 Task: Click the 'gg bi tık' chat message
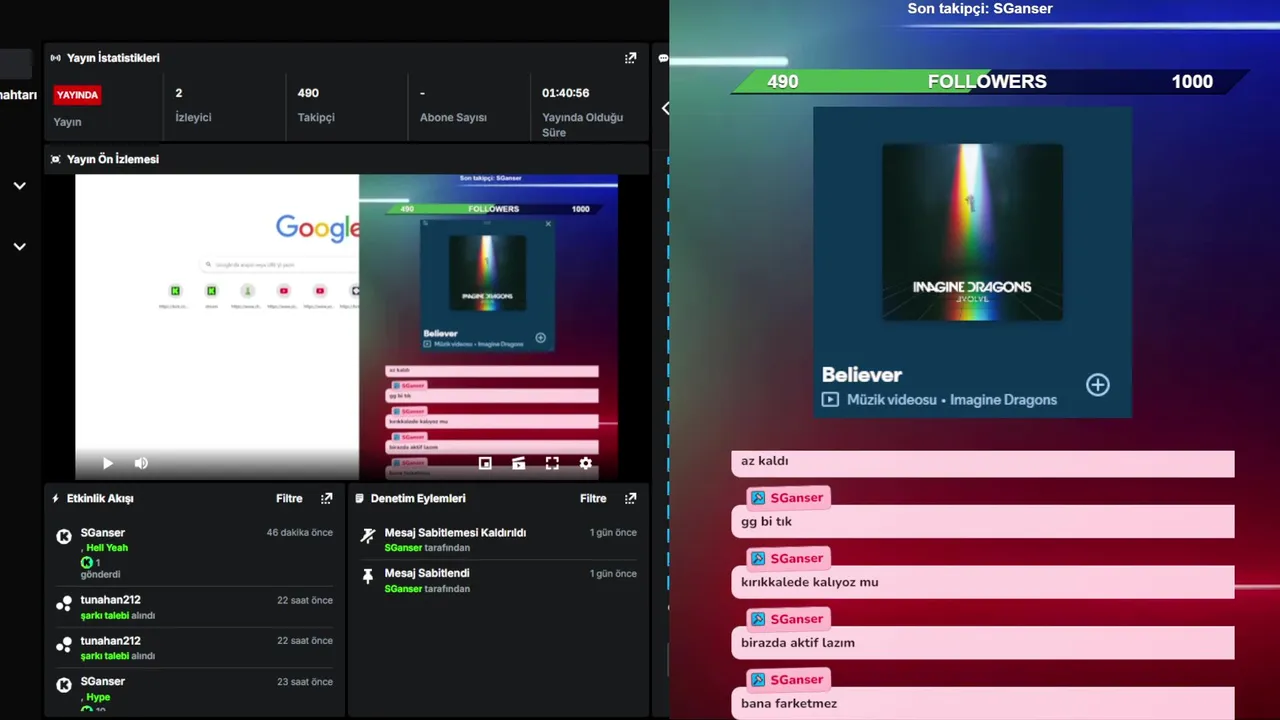pyautogui.click(x=983, y=522)
